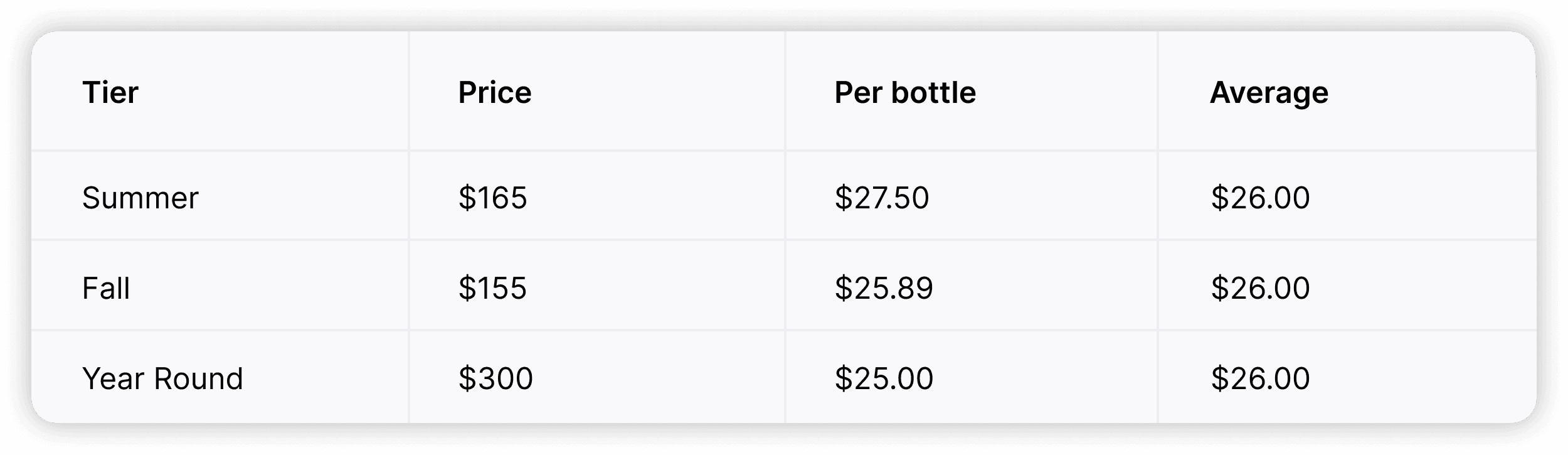
Task: Click the $165 price cell
Action: tap(492, 198)
